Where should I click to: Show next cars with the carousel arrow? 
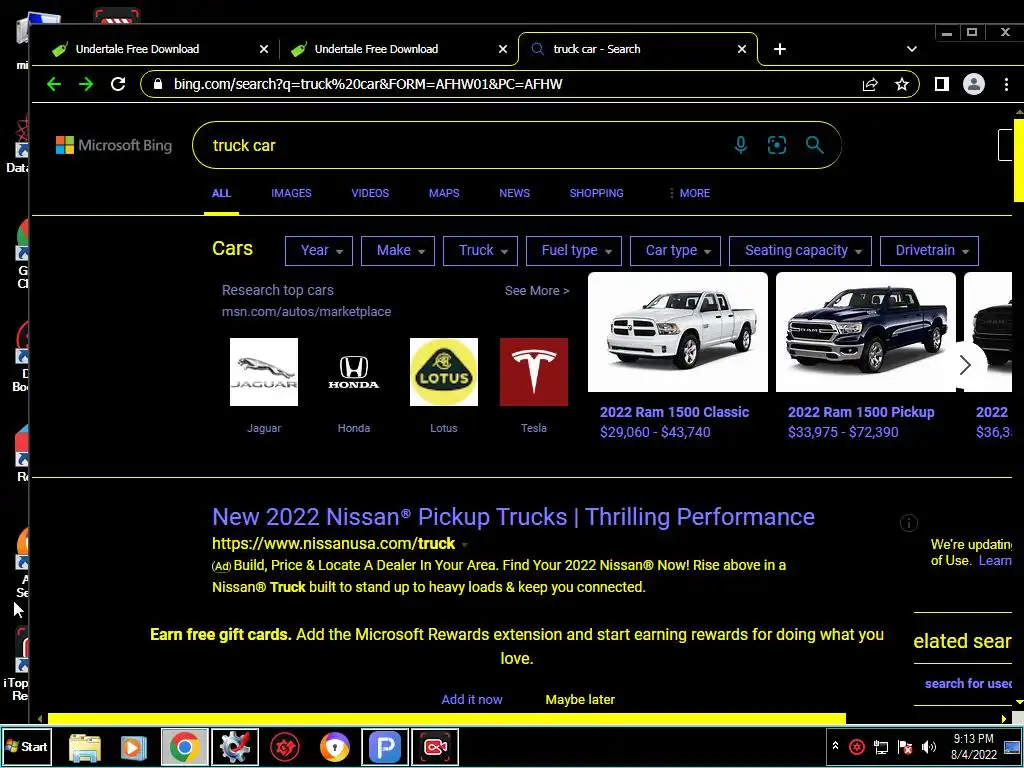click(x=965, y=365)
